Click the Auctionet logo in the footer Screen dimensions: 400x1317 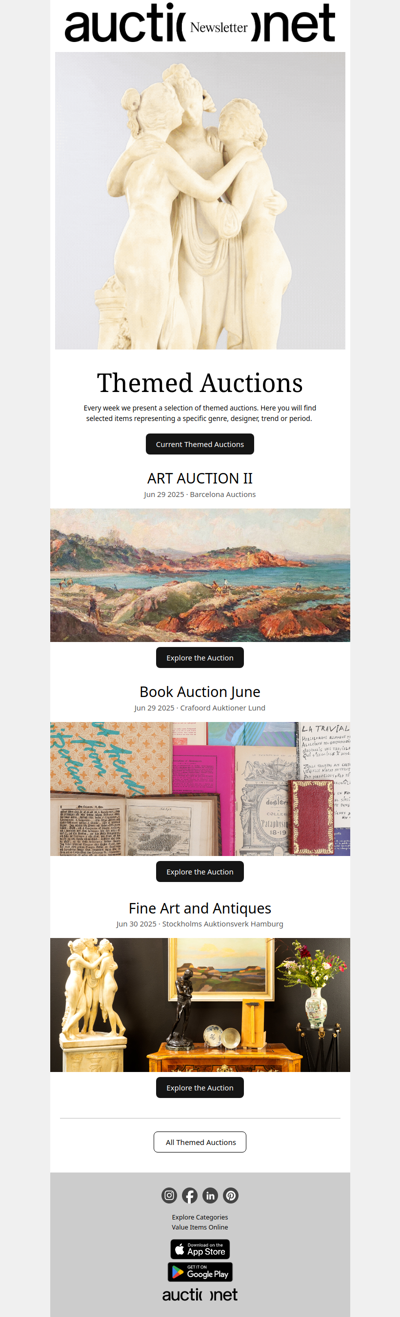tap(200, 1295)
